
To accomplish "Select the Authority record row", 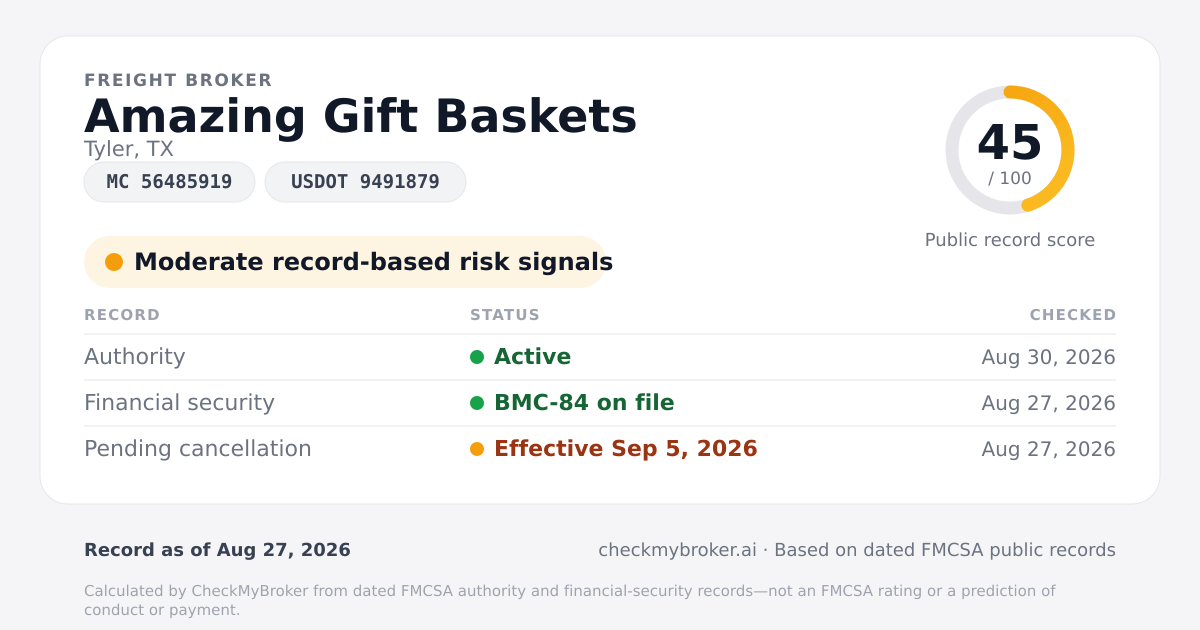I will click(600, 357).
